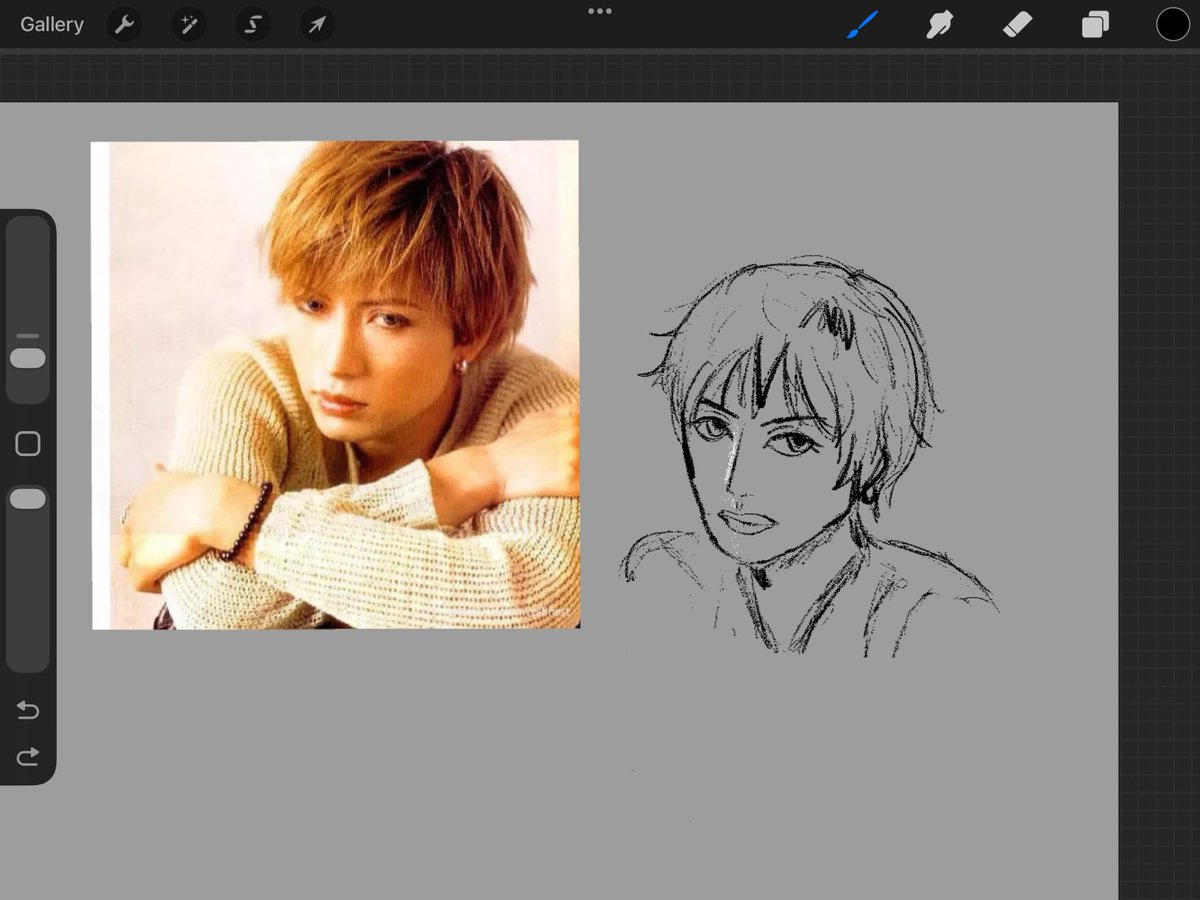This screenshot has width=1200, height=900.
Task: Redo the last action
Action: coord(28,756)
